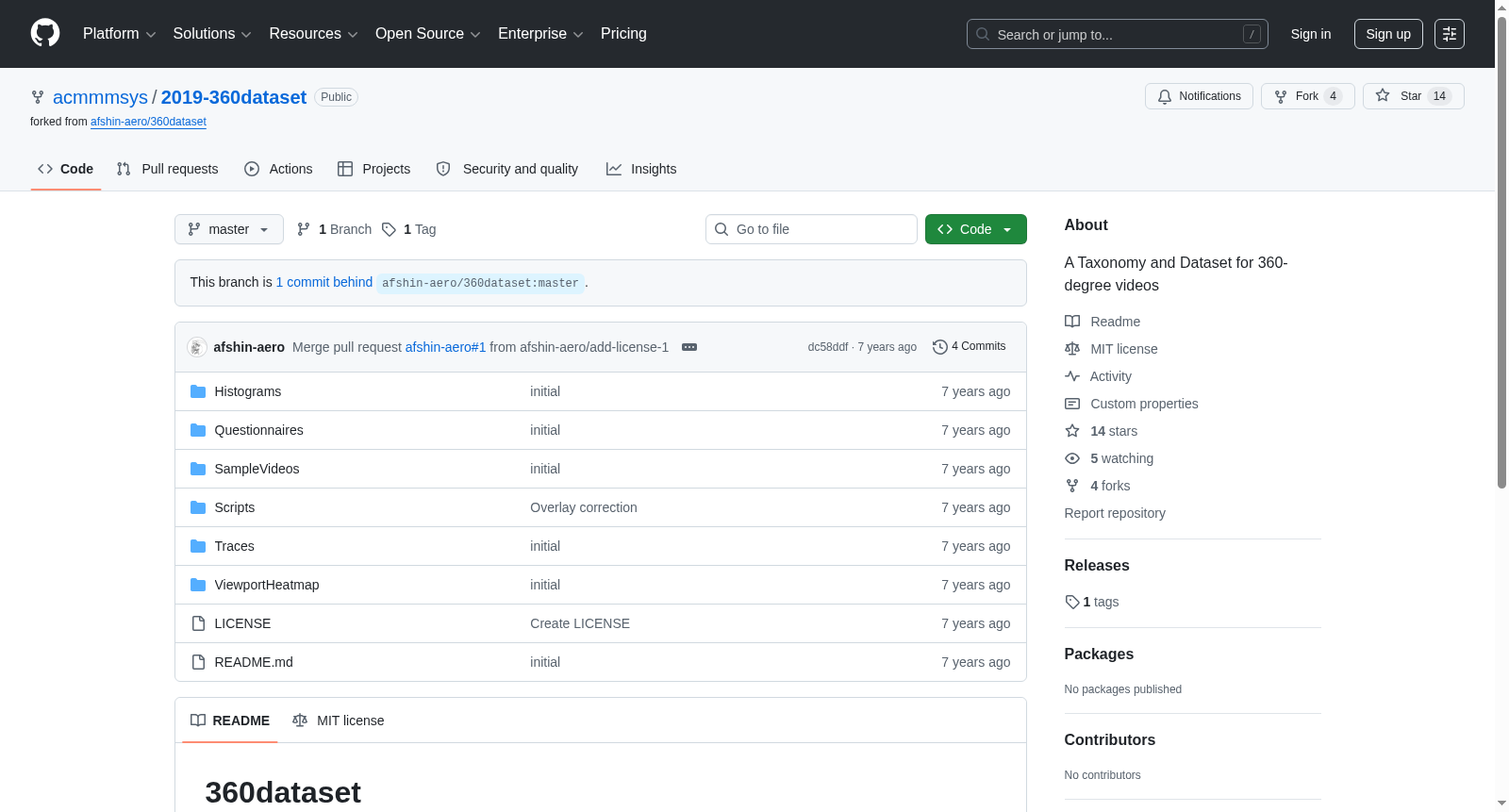Click the afshin-aero avatar icon
The image size is (1509, 812).
pyautogui.click(x=197, y=347)
